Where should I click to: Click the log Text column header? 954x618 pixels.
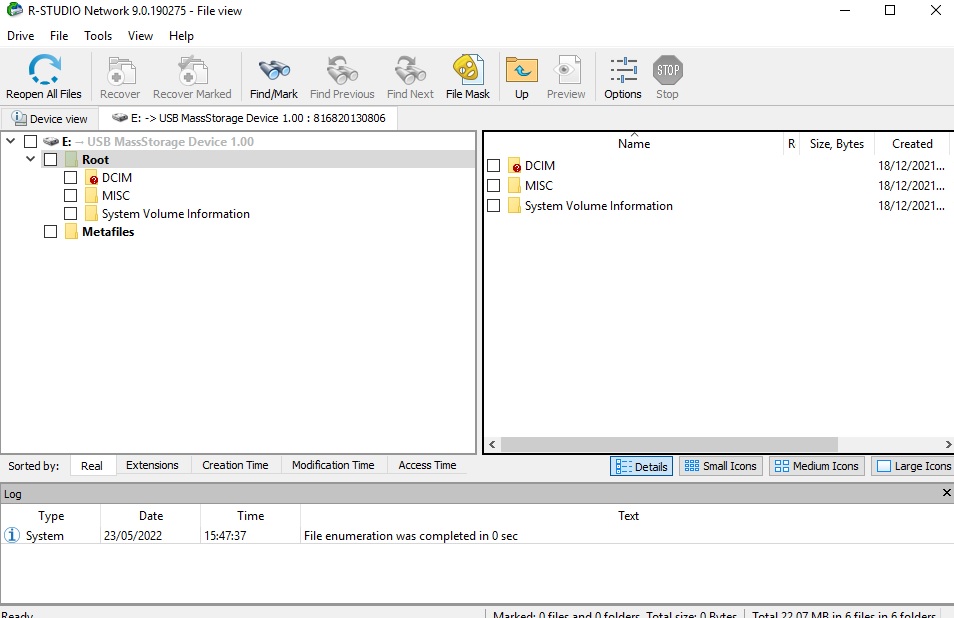[628, 516]
